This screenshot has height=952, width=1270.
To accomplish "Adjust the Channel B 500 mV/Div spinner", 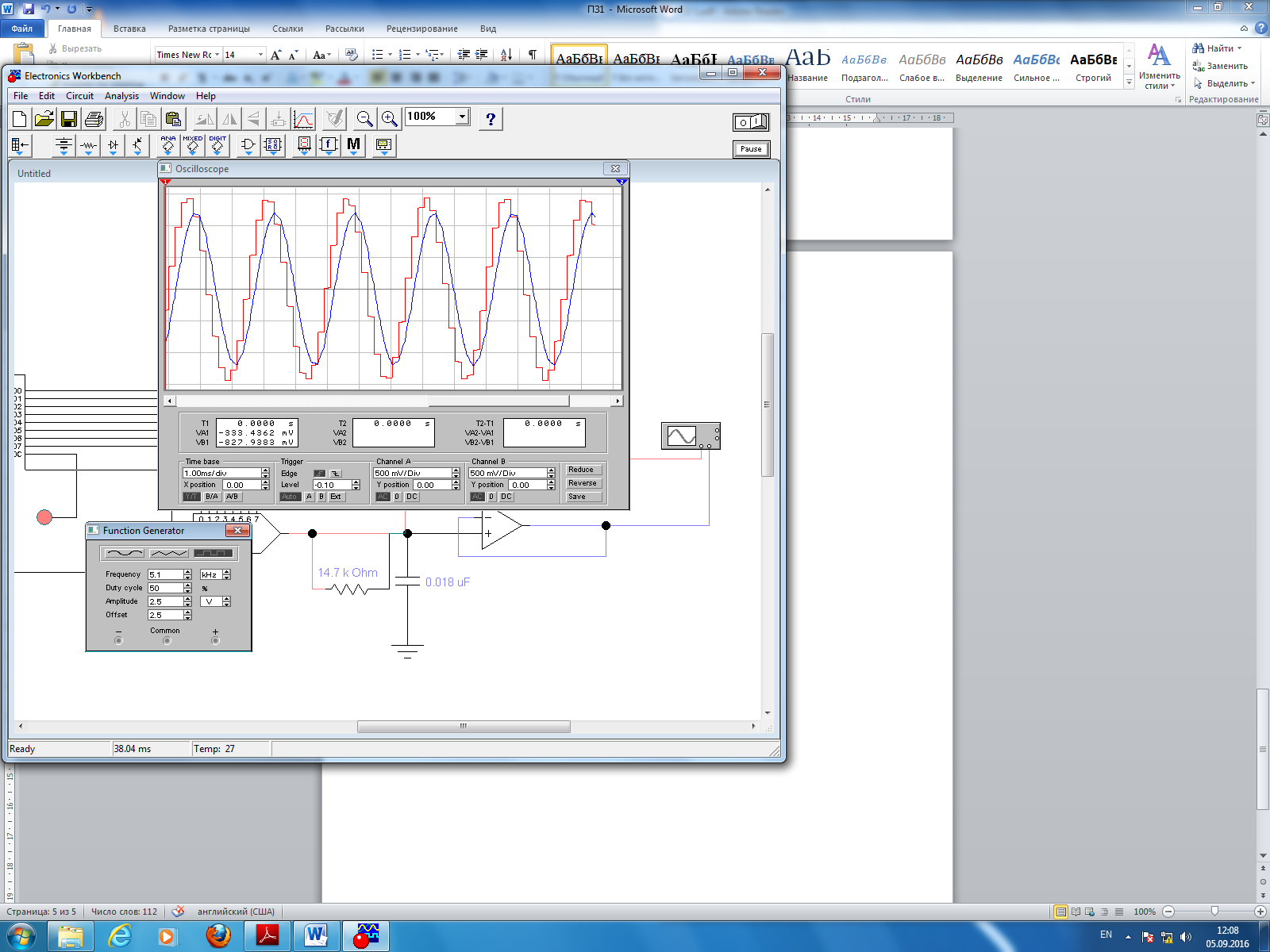I will (x=552, y=473).
